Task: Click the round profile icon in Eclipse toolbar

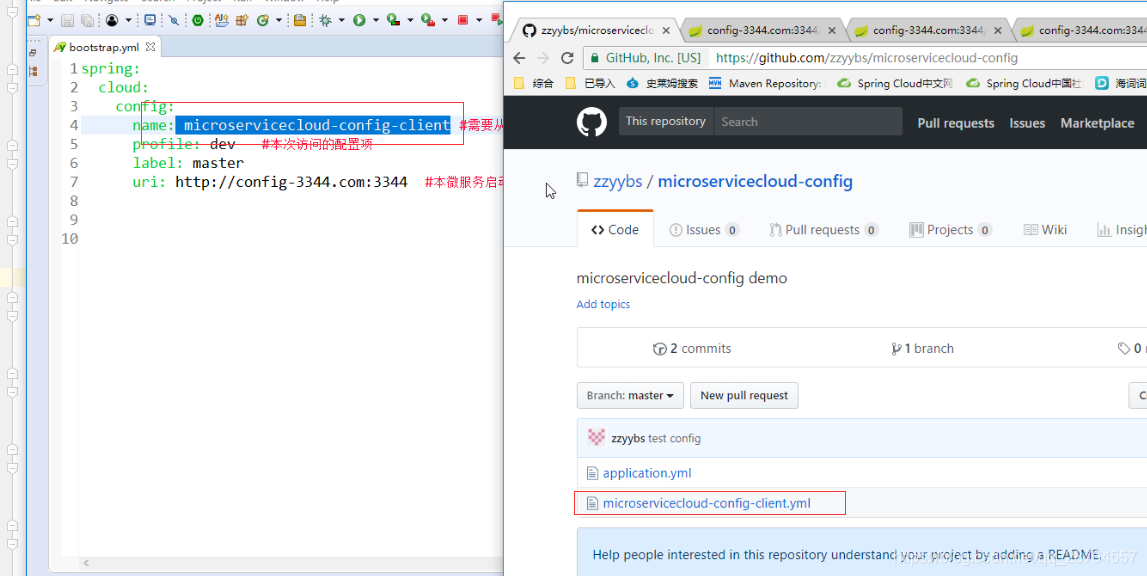Action: point(112,20)
